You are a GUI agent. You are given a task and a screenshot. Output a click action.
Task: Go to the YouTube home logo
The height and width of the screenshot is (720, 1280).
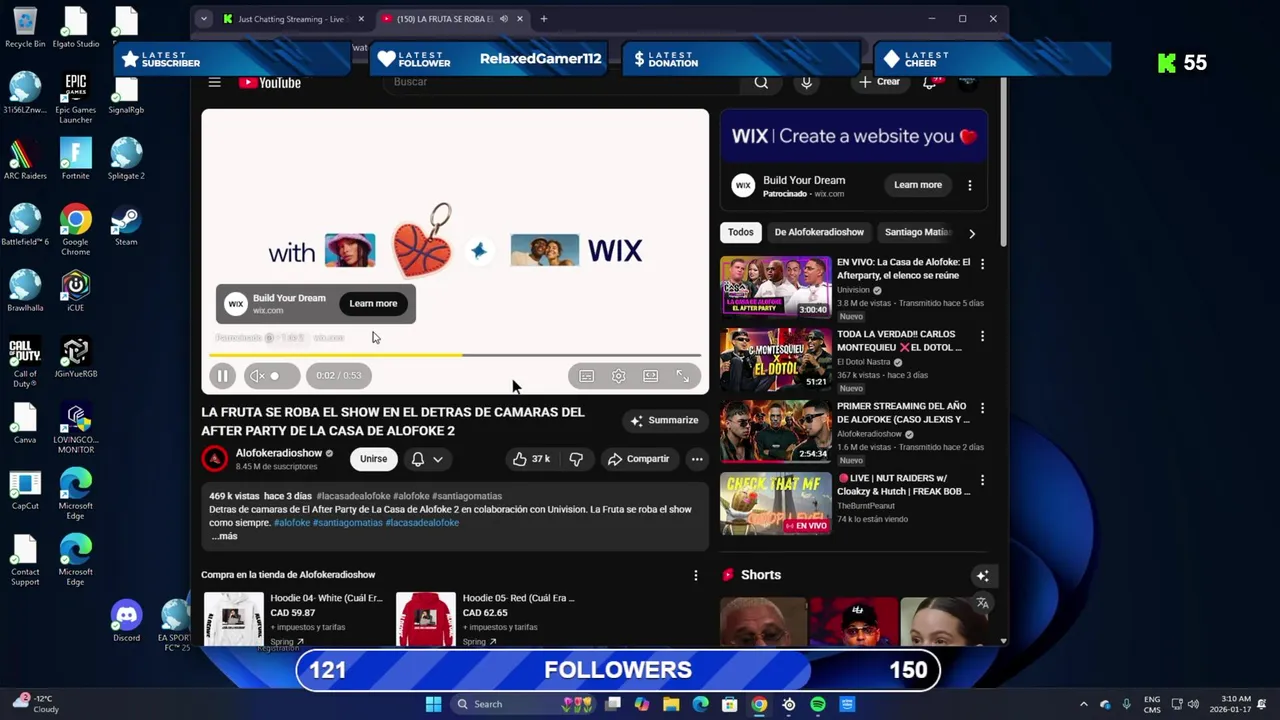click(270, 83)
